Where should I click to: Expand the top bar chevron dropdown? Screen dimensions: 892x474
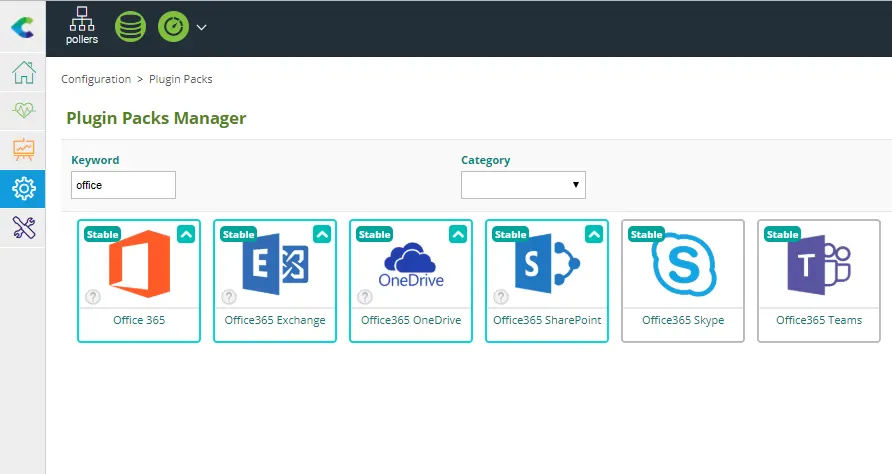[201, 27]
